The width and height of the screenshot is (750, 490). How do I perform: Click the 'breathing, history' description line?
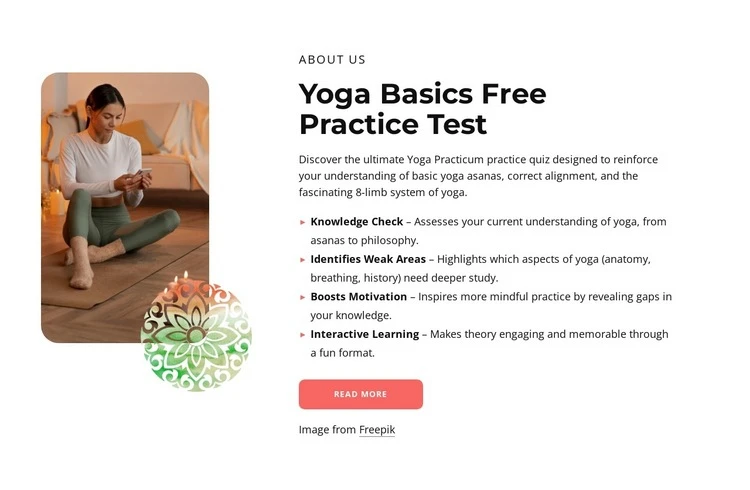click(404, 278)
